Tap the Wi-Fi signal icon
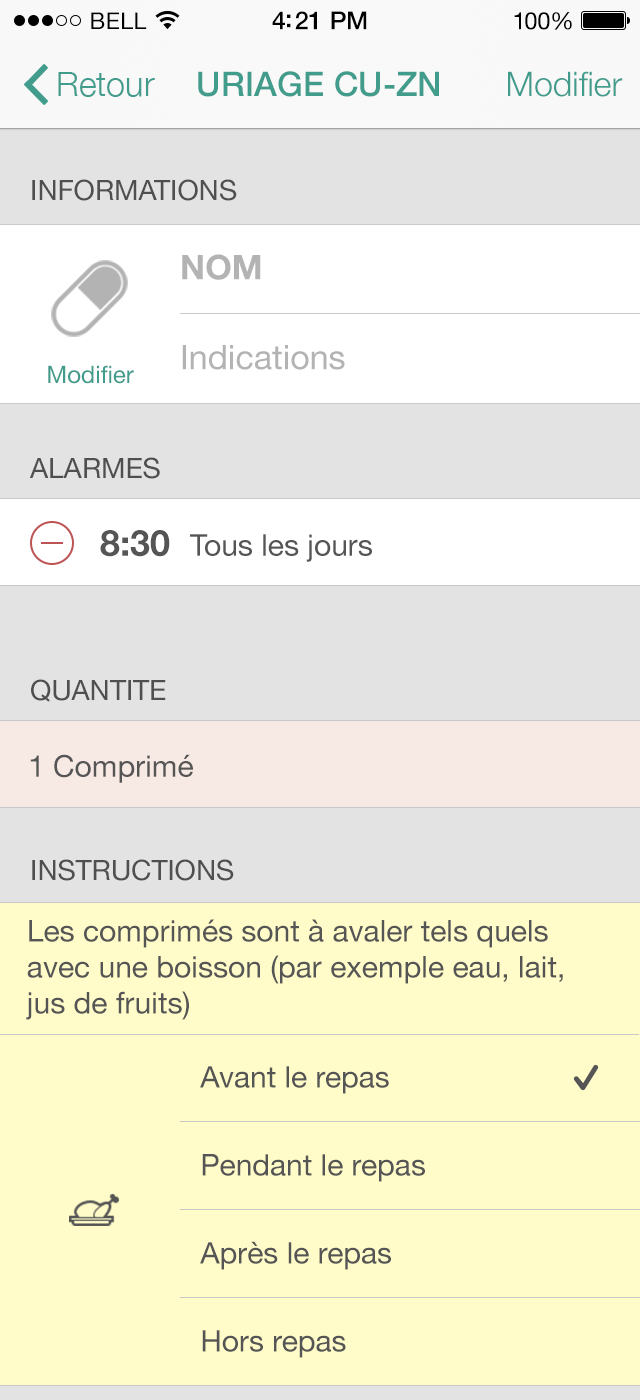This screenshot has width=640, height=1400. click(168, 21)
